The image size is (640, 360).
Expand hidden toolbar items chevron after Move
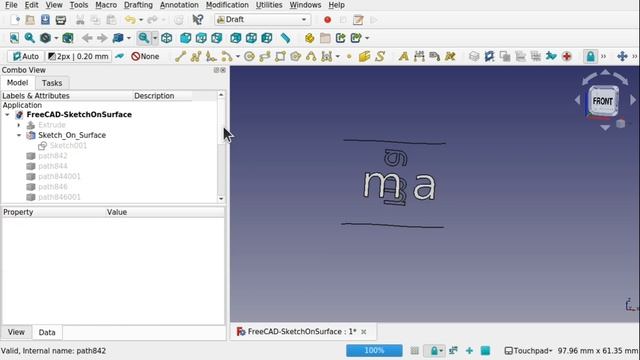(635, 56)
